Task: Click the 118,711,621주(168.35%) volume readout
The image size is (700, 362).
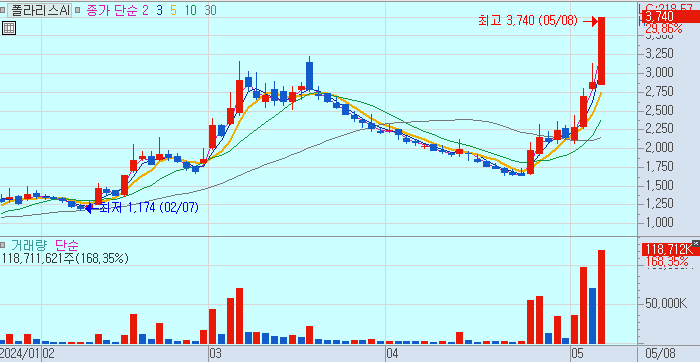Action: coord(65,258)
